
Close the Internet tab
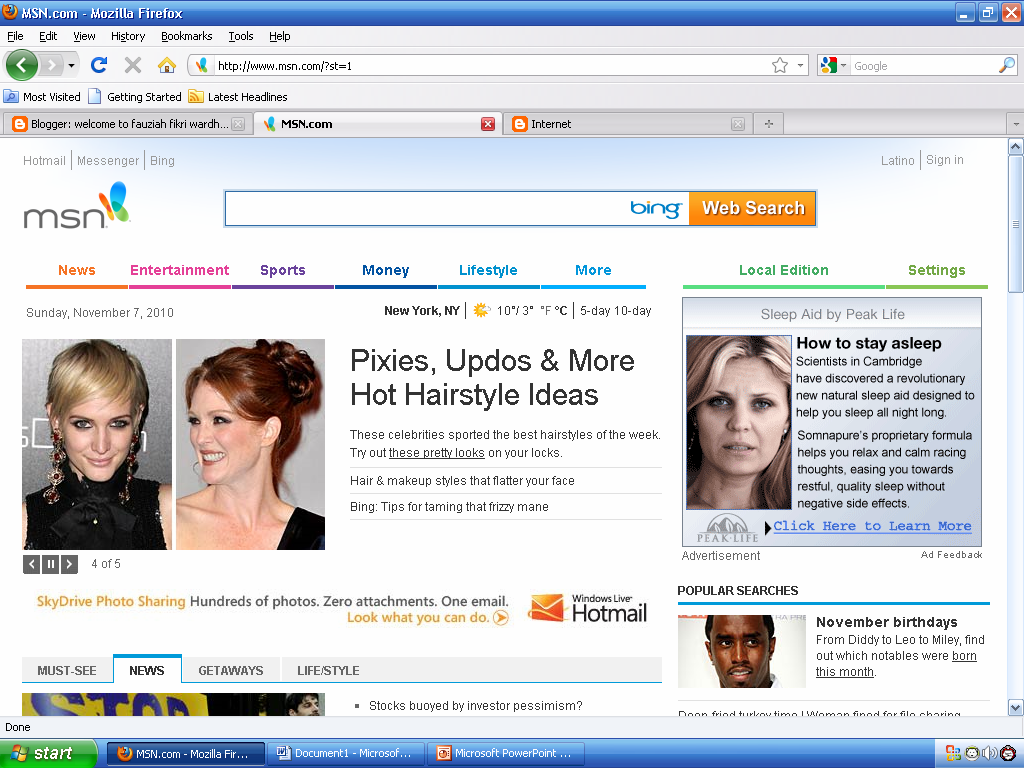click(x=738, y=124)
